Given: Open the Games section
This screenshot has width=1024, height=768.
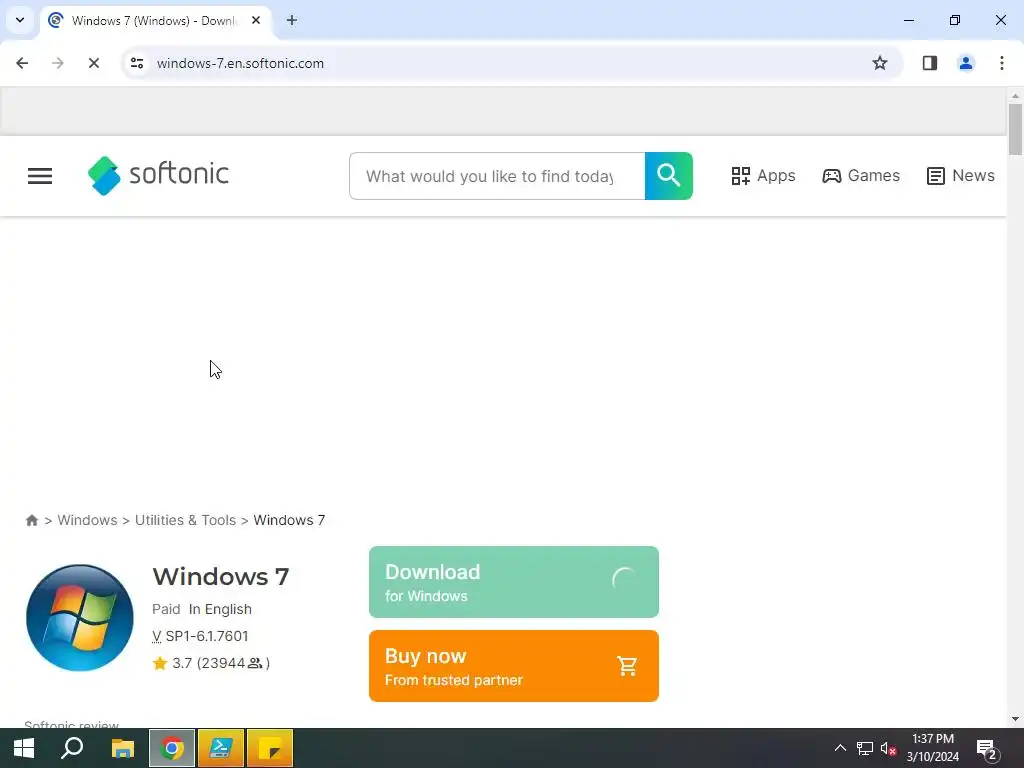Looking at the screenshot, I should (x=861, y=176).
